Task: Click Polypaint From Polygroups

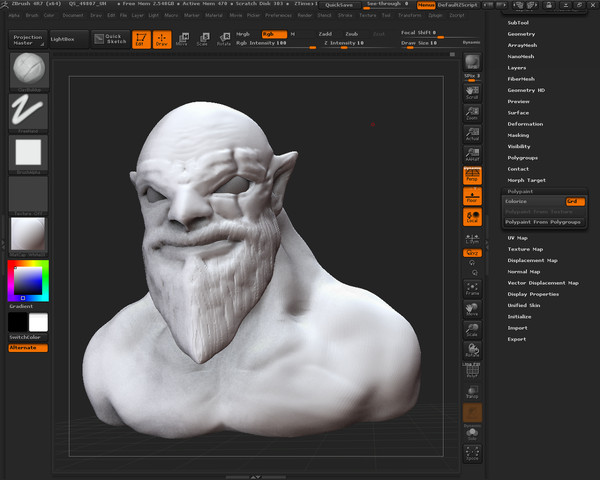Action: (x=543, y=222)
